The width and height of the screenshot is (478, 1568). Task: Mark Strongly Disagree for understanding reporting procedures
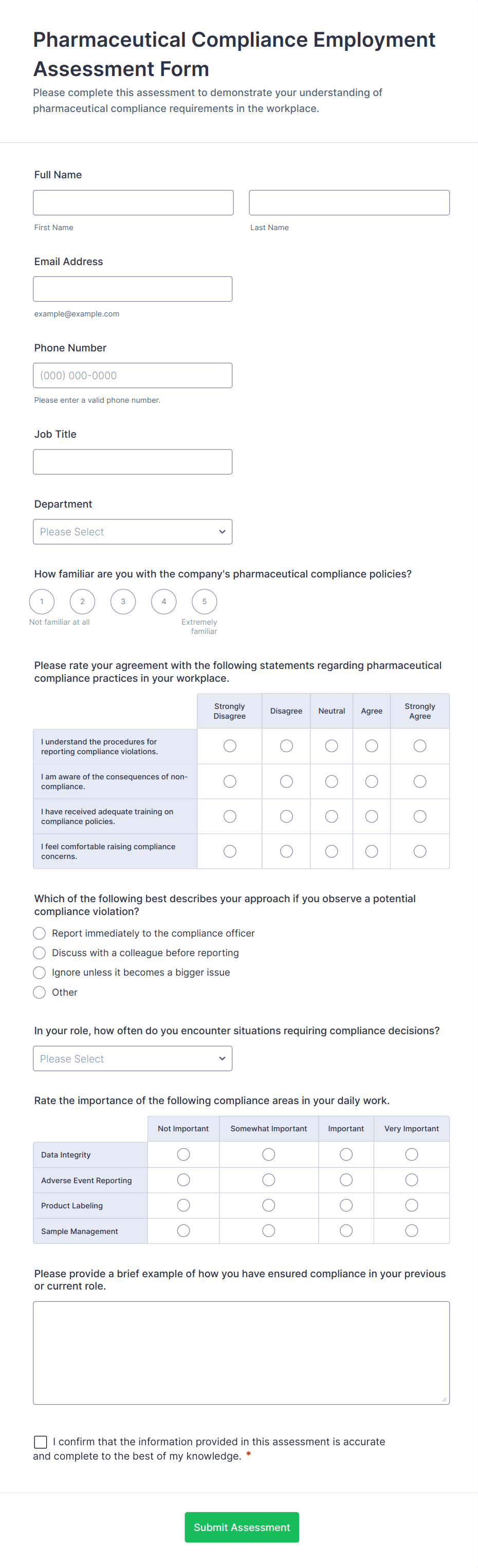click(230, 745)
